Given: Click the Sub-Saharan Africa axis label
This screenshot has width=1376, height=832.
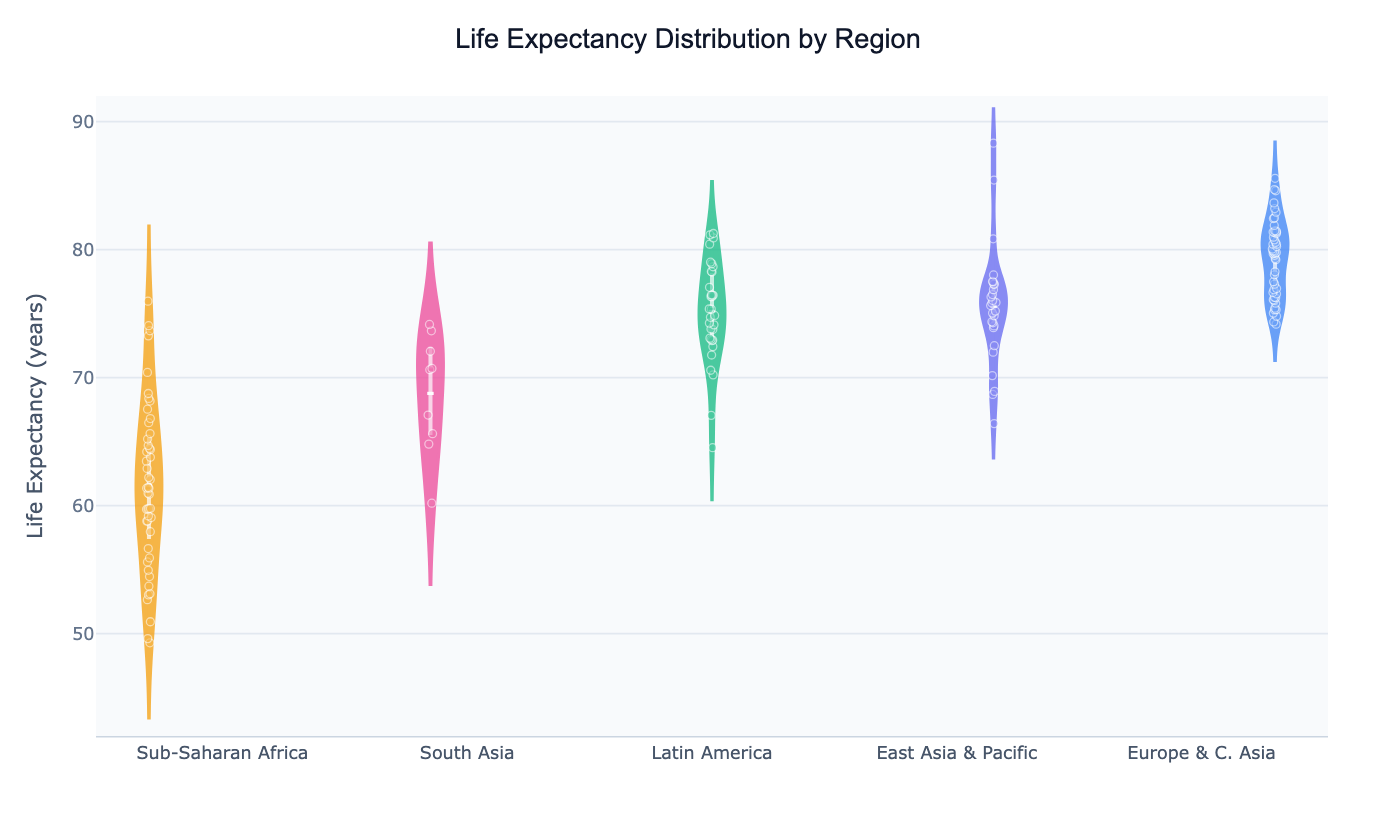Looking at the screenshot, I should (x=222, y=753).
